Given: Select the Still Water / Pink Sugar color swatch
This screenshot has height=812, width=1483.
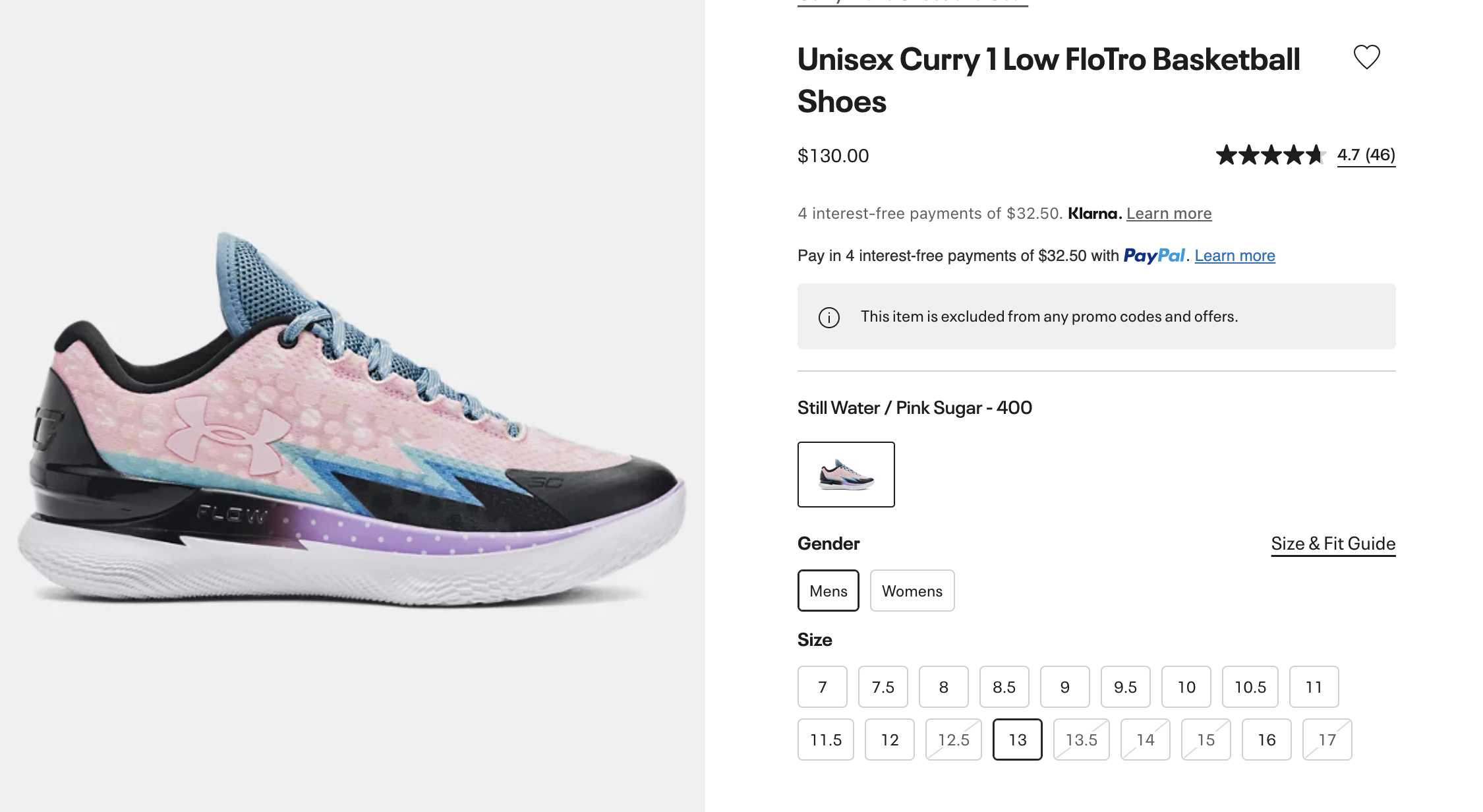Looking at the screenshot, I should tap(846, 475).
